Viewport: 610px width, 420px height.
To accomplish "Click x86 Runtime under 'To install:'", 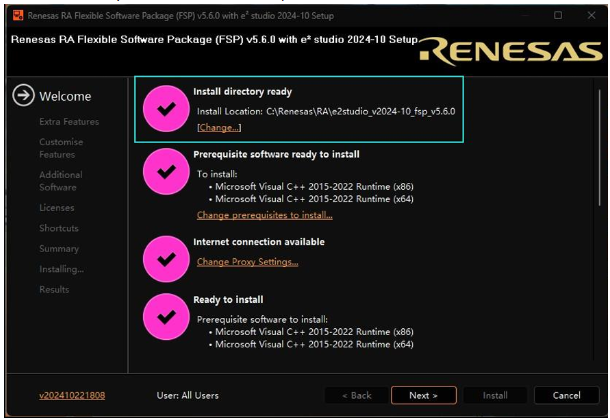I will pyautogui.click(x=314, y=187).
